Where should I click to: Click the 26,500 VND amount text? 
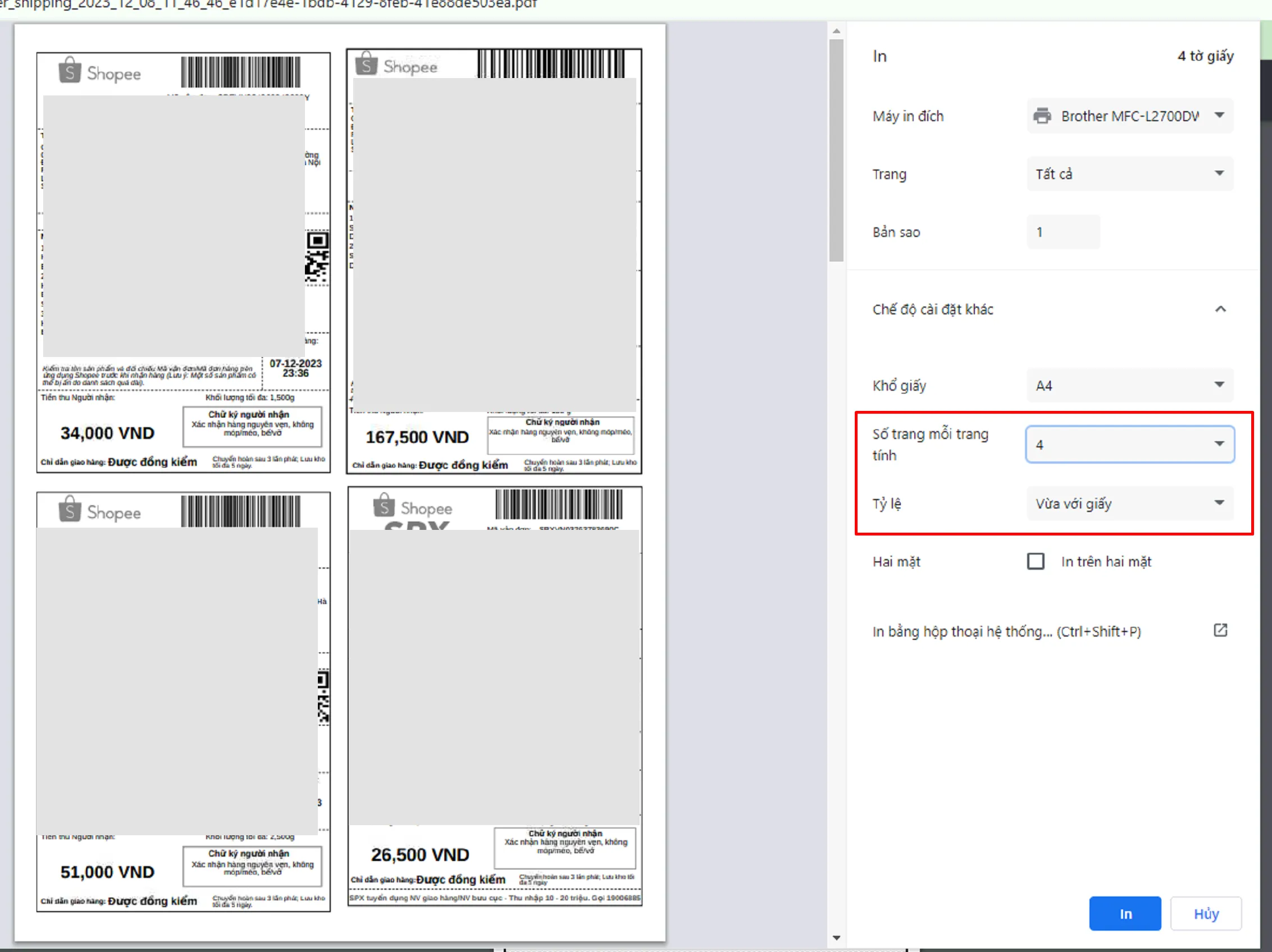coord(420,855)
